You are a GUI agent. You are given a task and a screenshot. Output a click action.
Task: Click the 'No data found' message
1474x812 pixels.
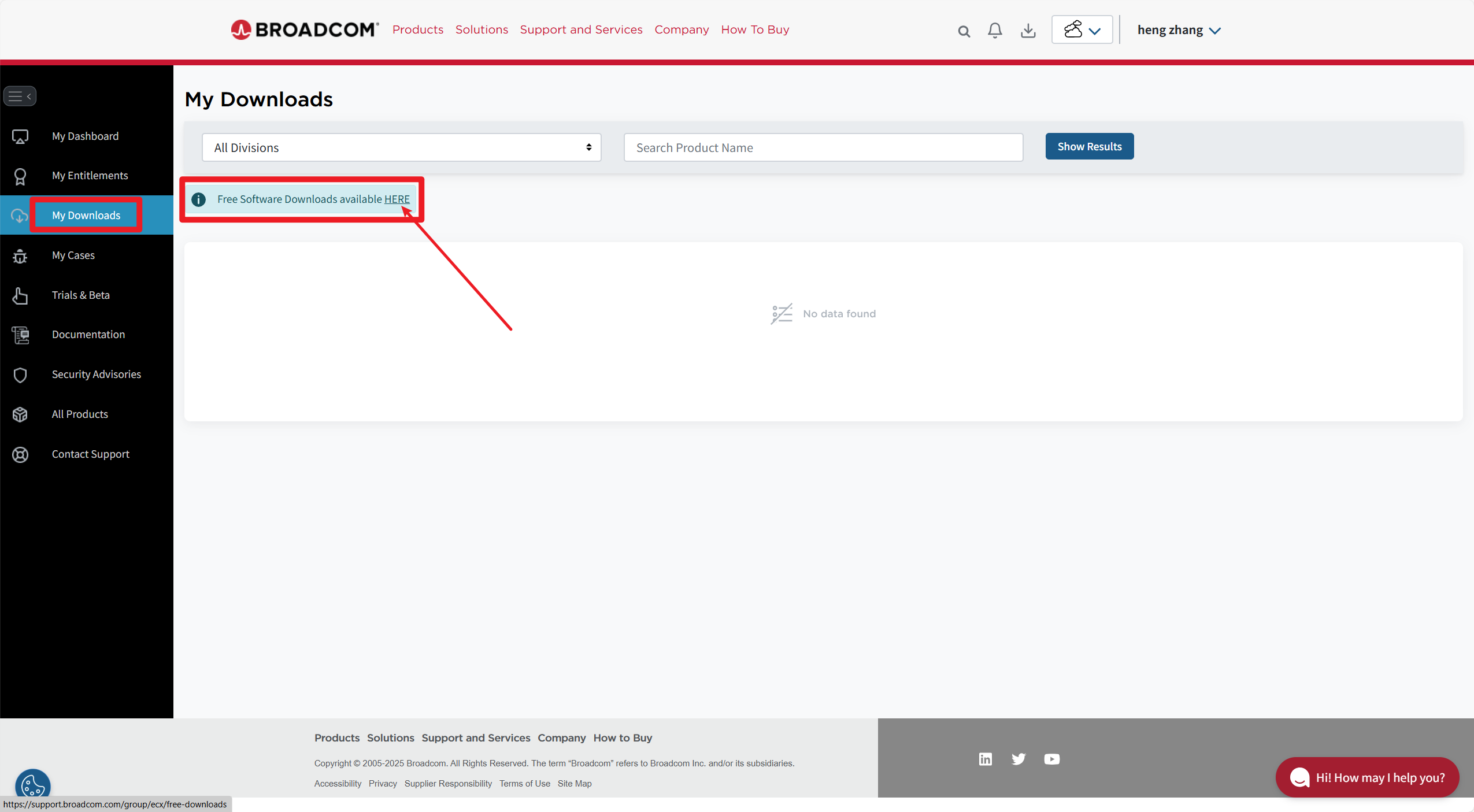click(839, 314)
